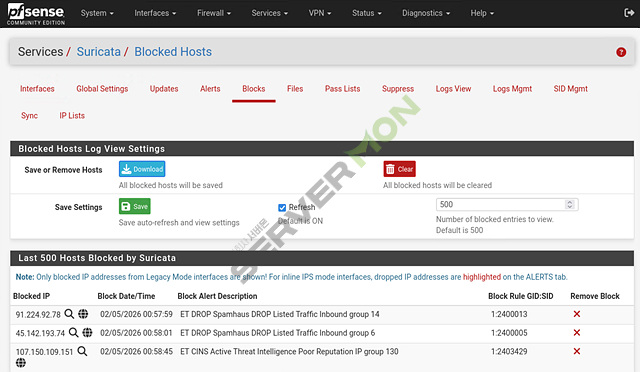Viewport: 640px width, 372px height.
Task: Click globe icon next to 91.224.92.78
Action: (83, 314)
